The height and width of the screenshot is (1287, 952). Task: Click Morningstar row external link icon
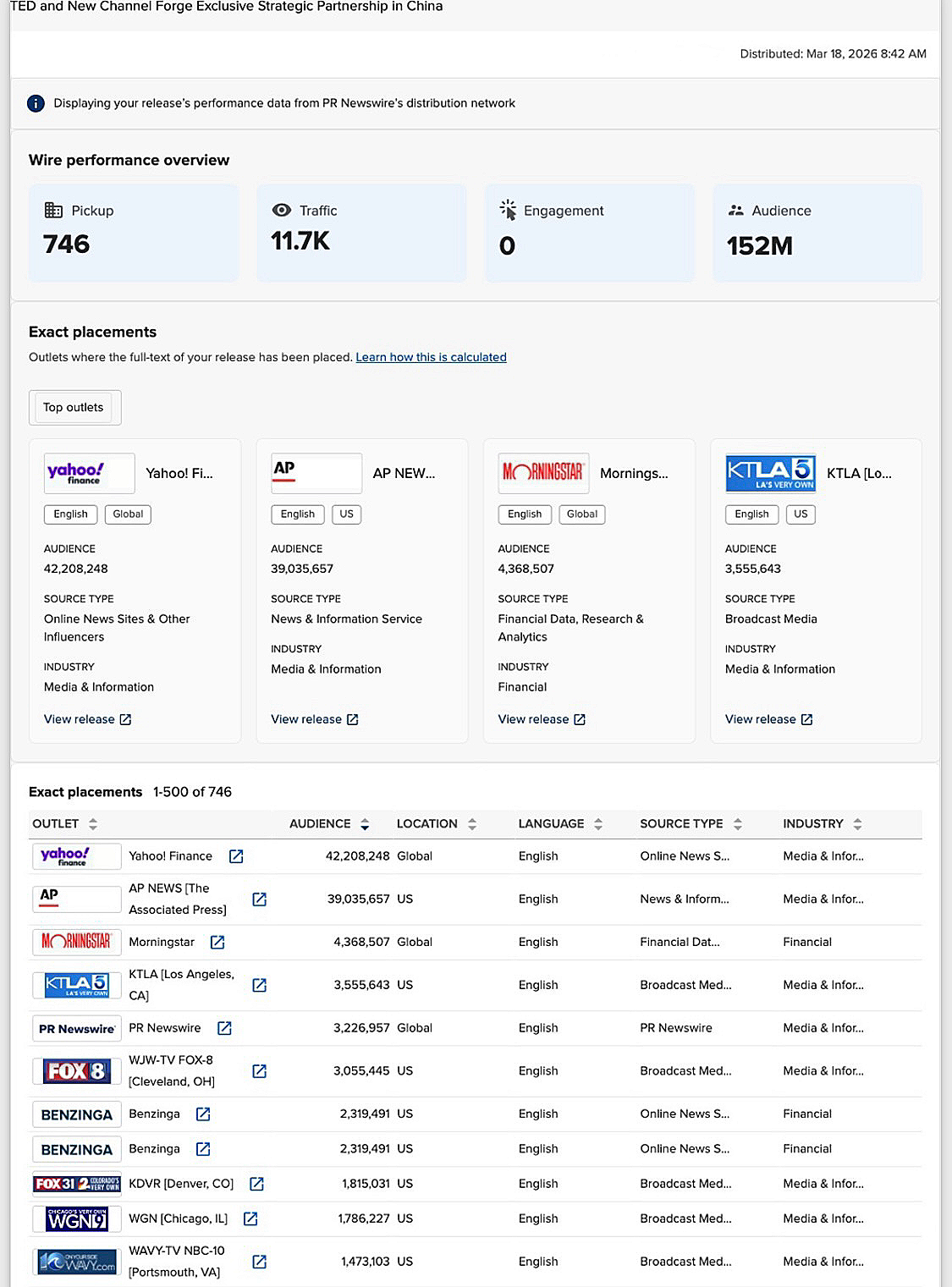(217, 942)
